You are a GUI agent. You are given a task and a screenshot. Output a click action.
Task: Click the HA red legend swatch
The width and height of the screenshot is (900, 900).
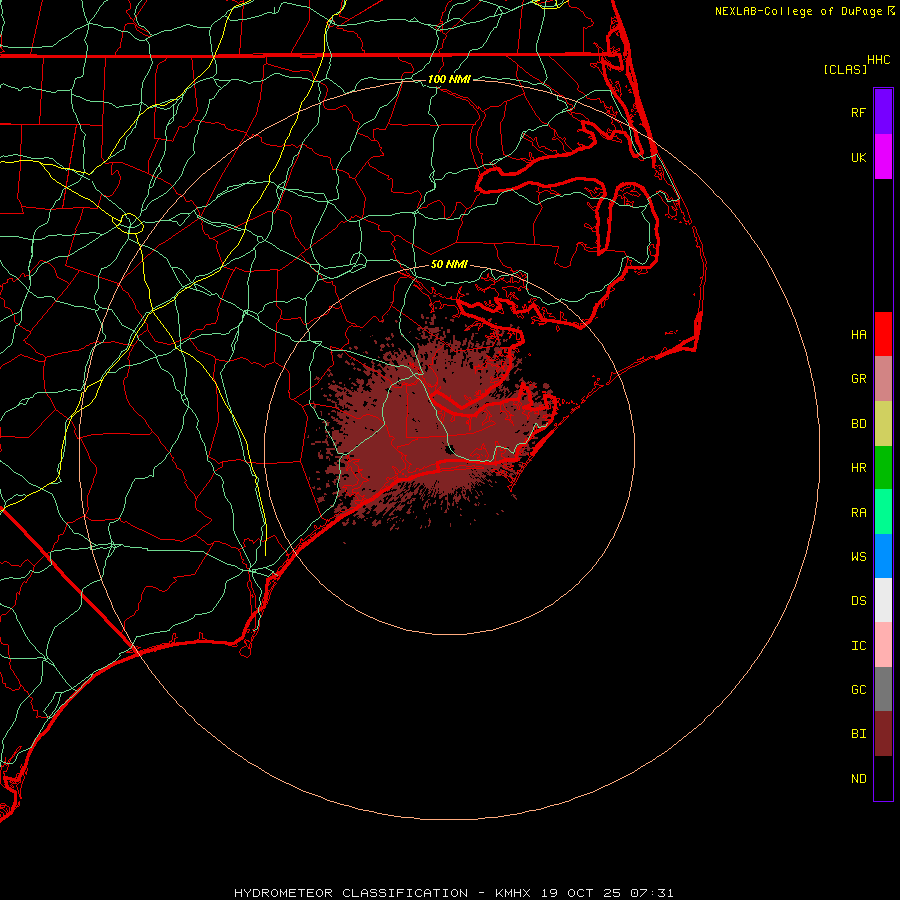point(883,334)
